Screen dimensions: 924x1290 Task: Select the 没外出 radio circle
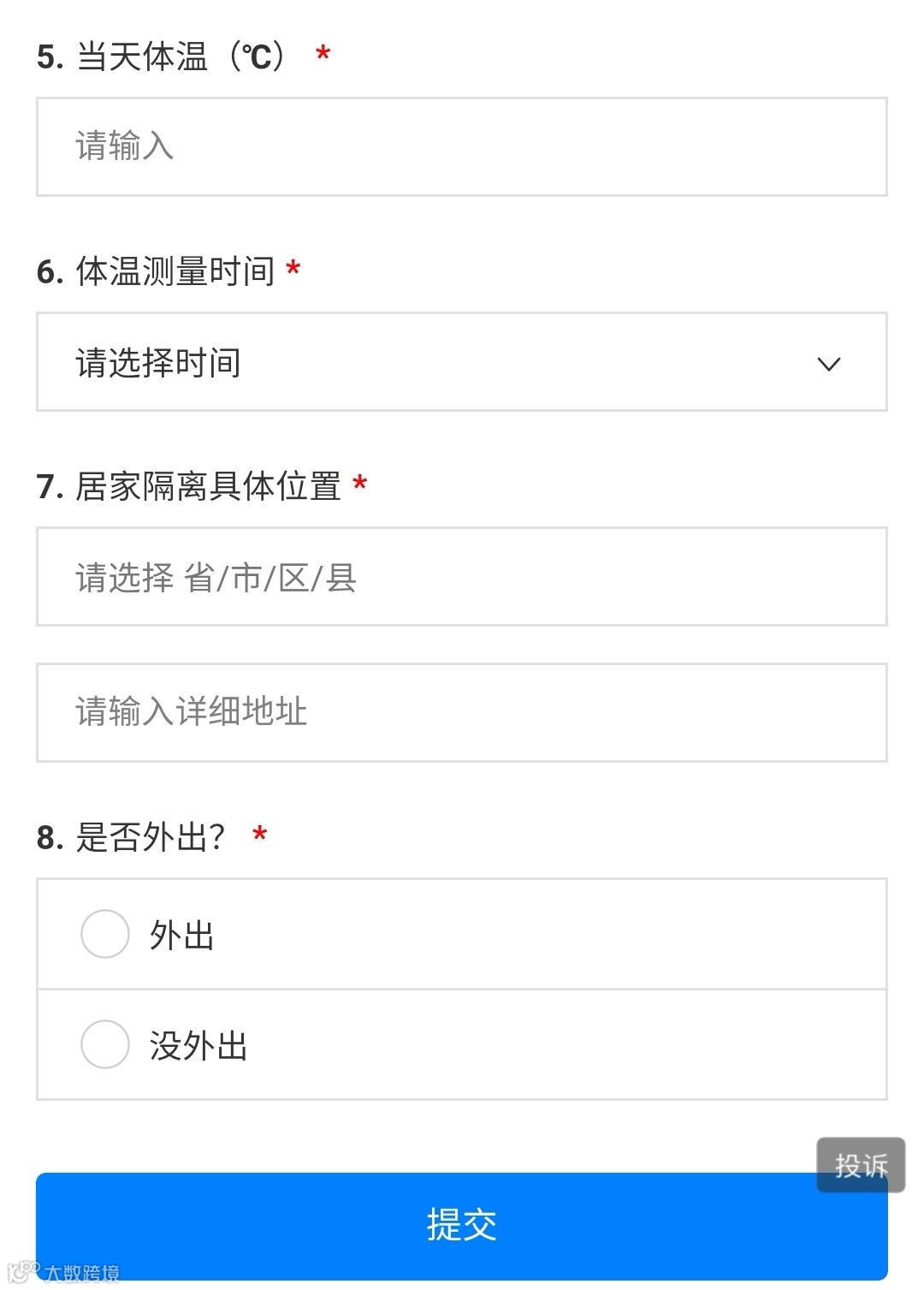(x=104, y=1044)
